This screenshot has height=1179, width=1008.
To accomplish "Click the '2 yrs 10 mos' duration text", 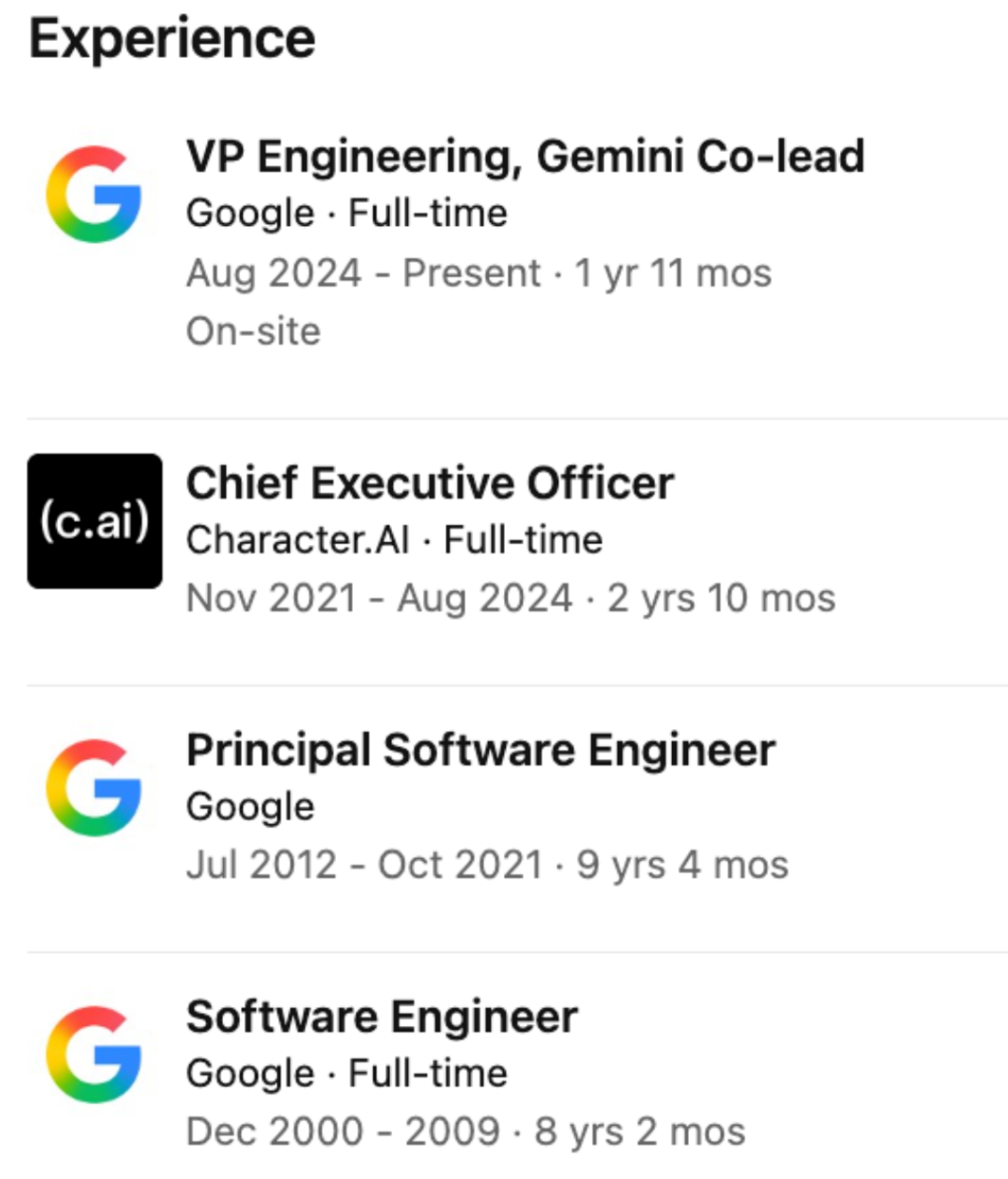I will (x=721, y=598).
